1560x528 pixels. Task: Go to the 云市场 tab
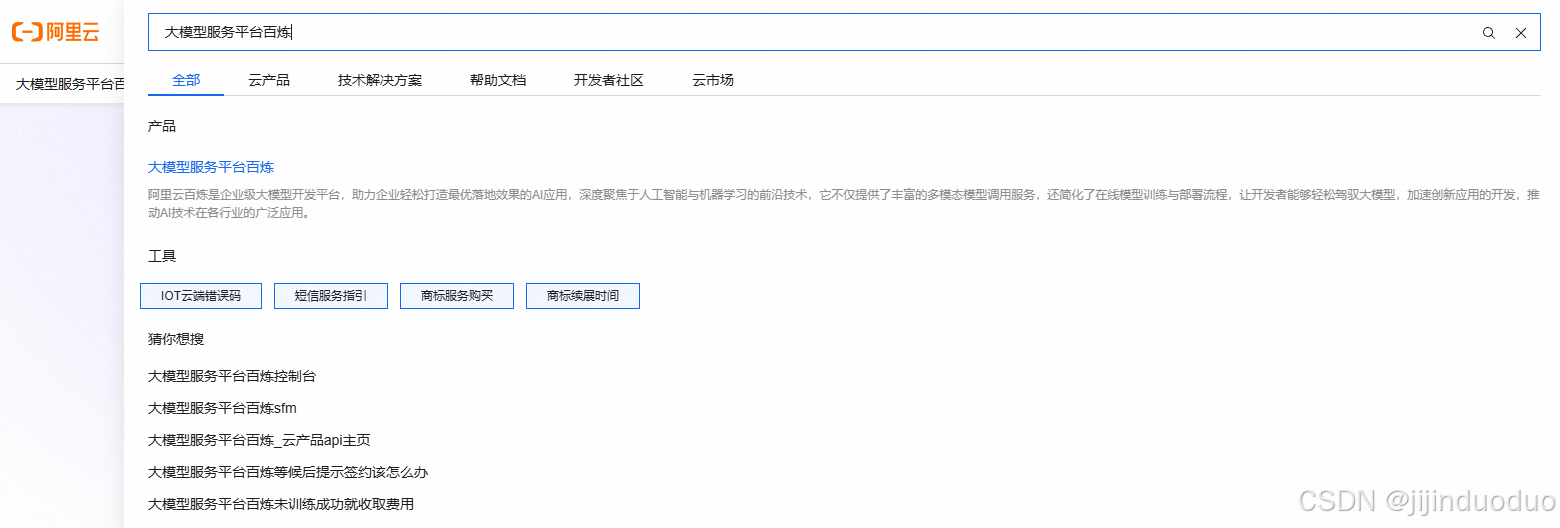pos(713,80)
